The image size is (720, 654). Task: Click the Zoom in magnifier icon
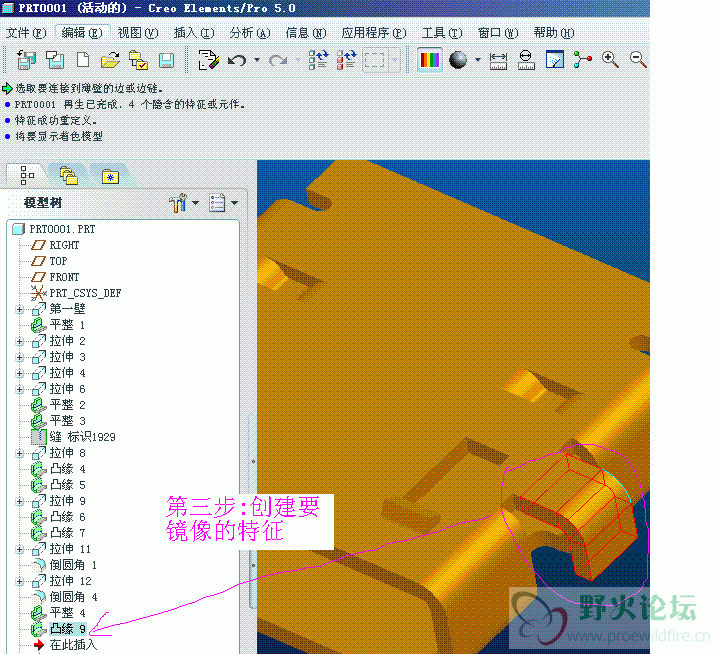pos(610,60)
